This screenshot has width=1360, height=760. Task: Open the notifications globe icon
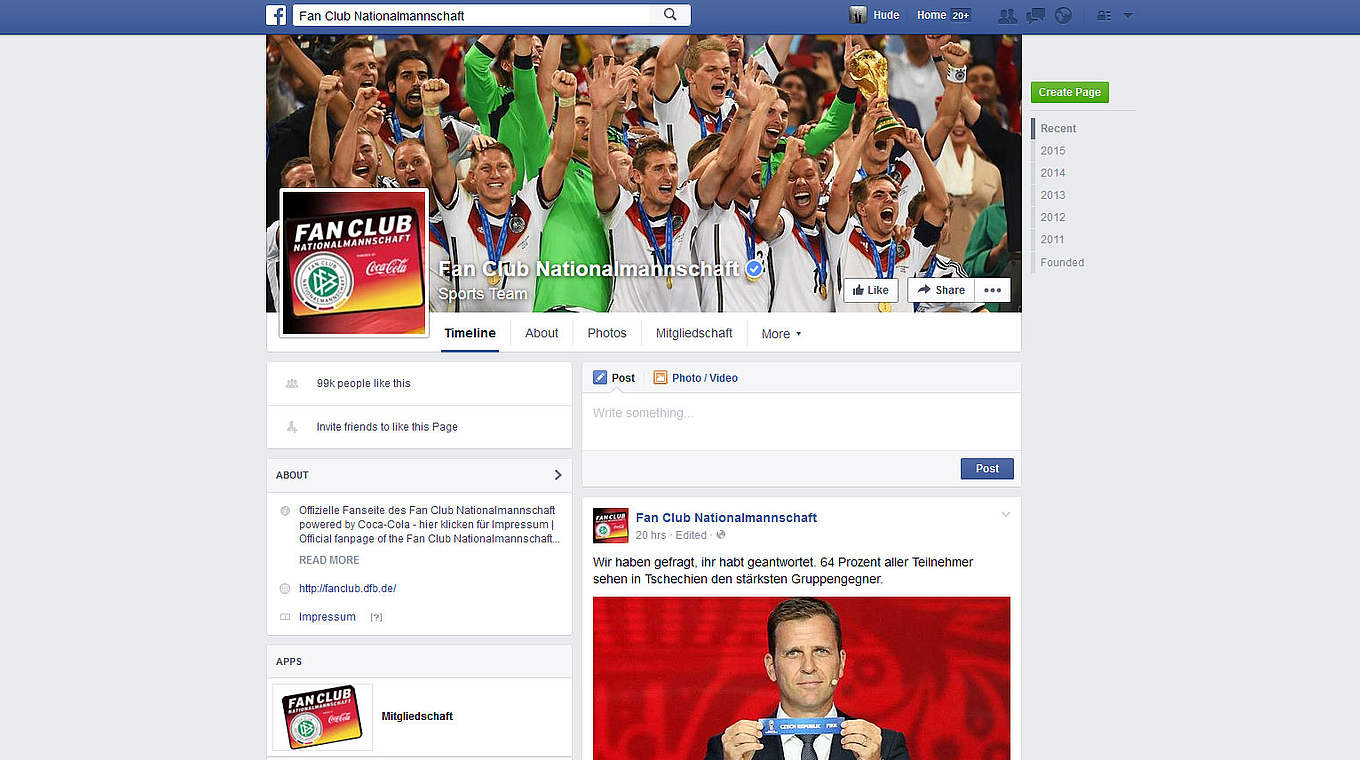pos(1063,15)
